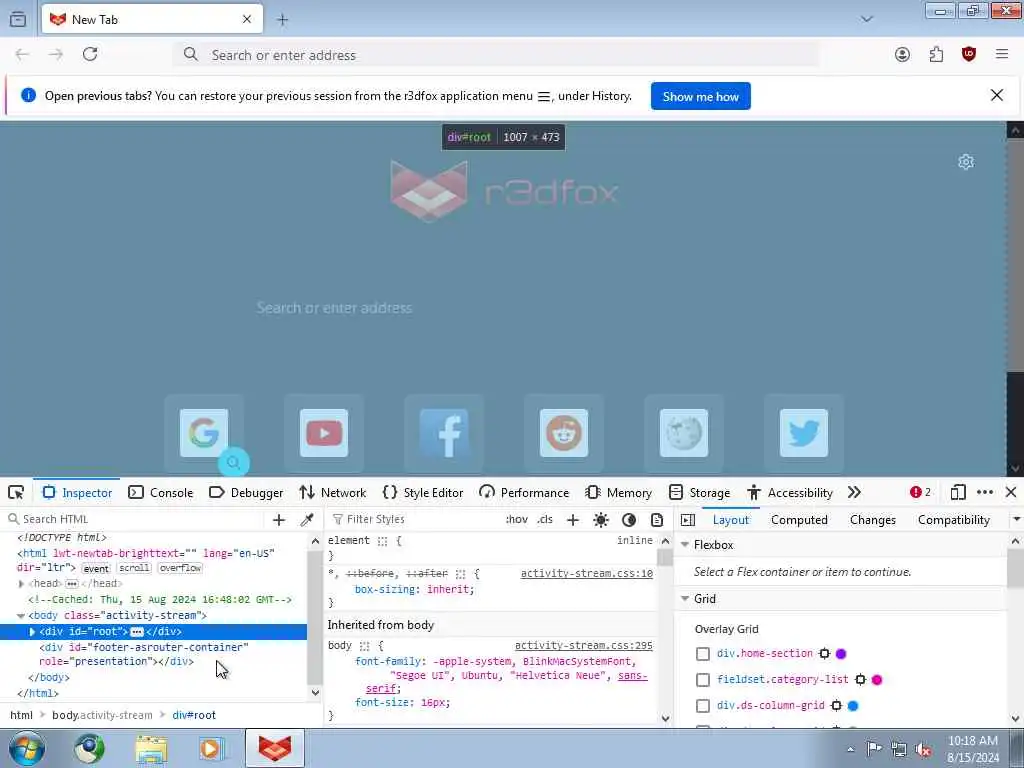Open the Storage tab
Screen dimensions: 1024x768
coord(699,492)
